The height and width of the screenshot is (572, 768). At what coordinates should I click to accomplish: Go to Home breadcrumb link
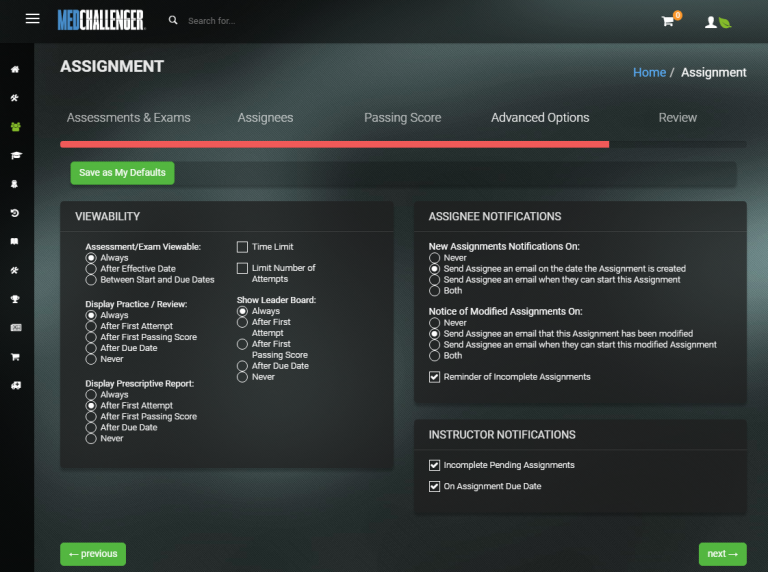click(649, 72)
